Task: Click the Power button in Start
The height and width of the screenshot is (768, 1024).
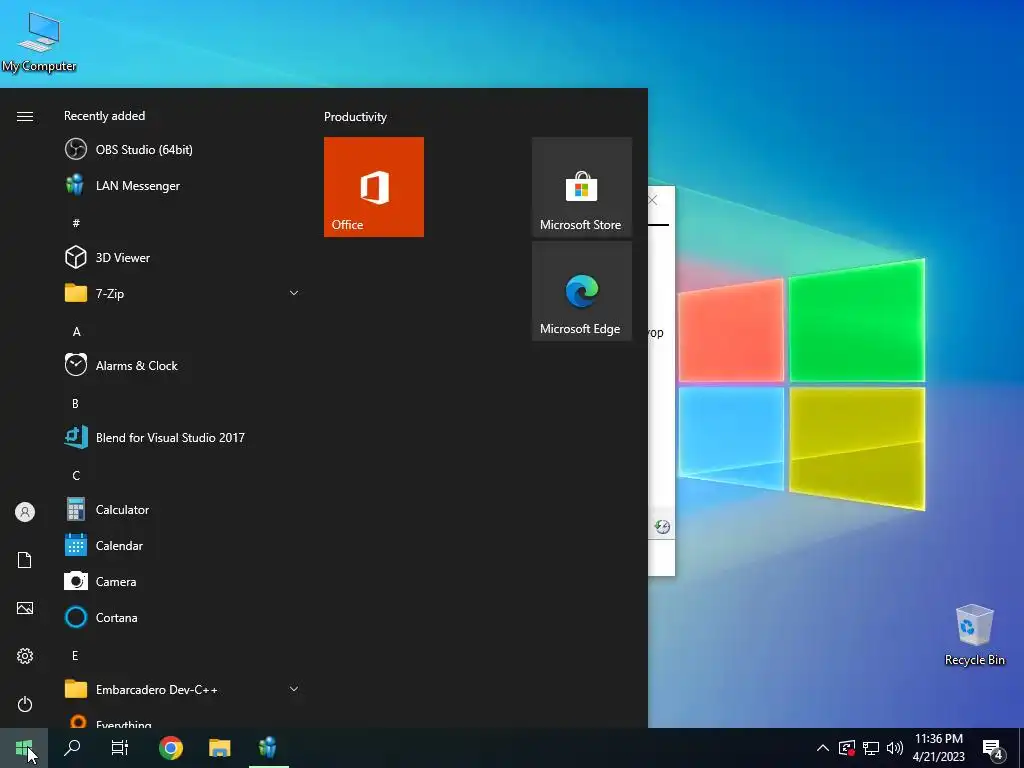Action: click(x=25, y=704)
